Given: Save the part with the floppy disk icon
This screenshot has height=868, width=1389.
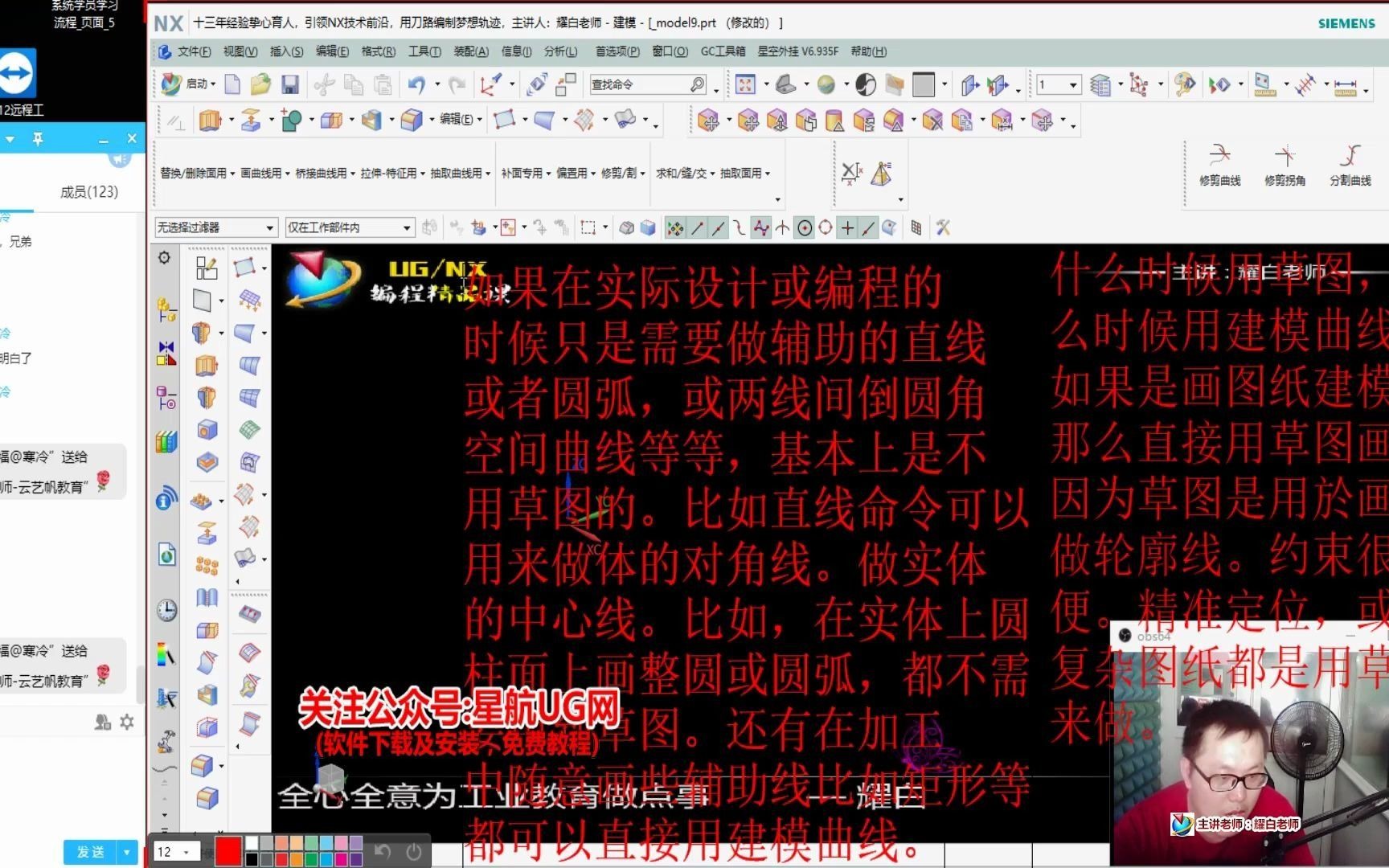Looking at the screenshot, I should pos(290,84).
